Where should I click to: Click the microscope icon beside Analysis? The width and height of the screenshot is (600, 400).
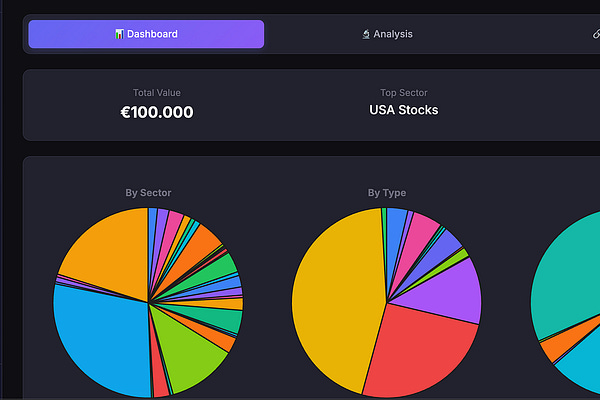pyautogui.click(x=366, y=34)
